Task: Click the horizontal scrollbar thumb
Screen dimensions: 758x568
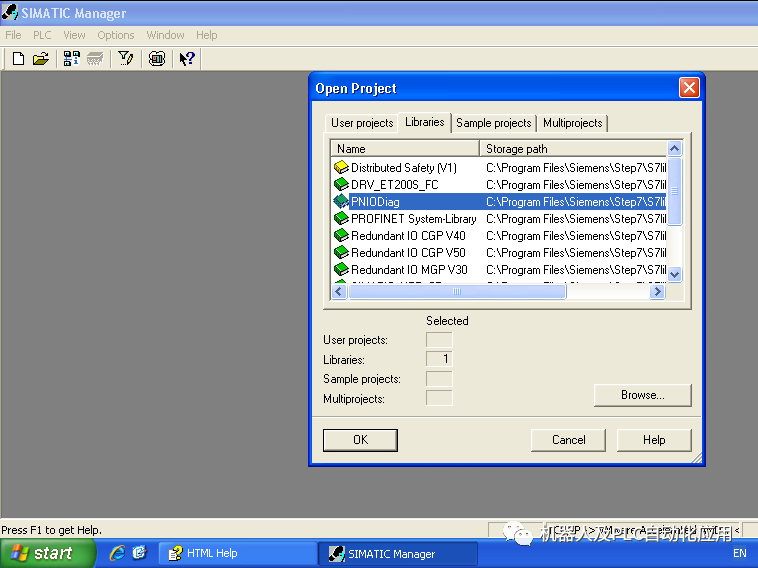Action: (457, 291)
